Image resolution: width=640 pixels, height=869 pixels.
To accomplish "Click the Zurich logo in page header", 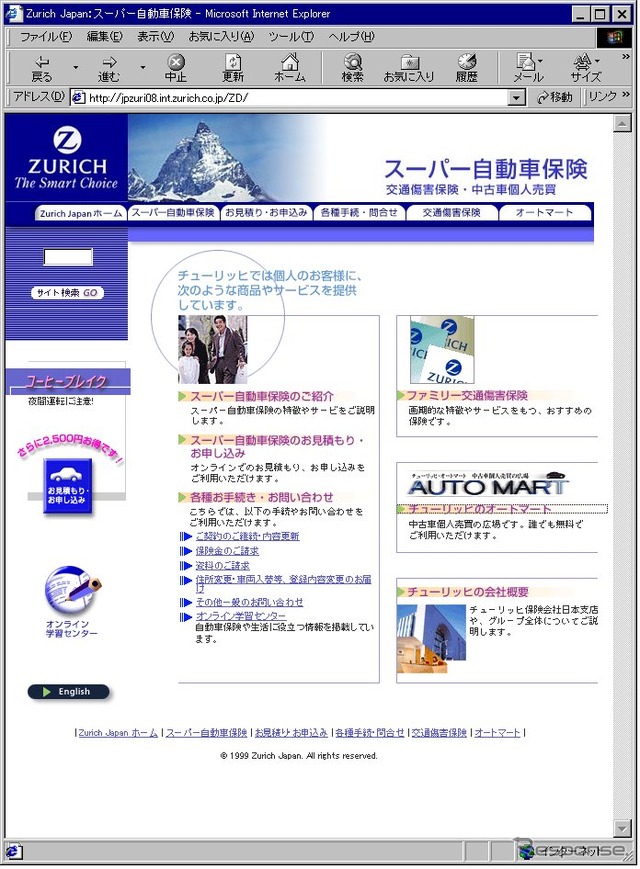I will [x=67, y=158].
